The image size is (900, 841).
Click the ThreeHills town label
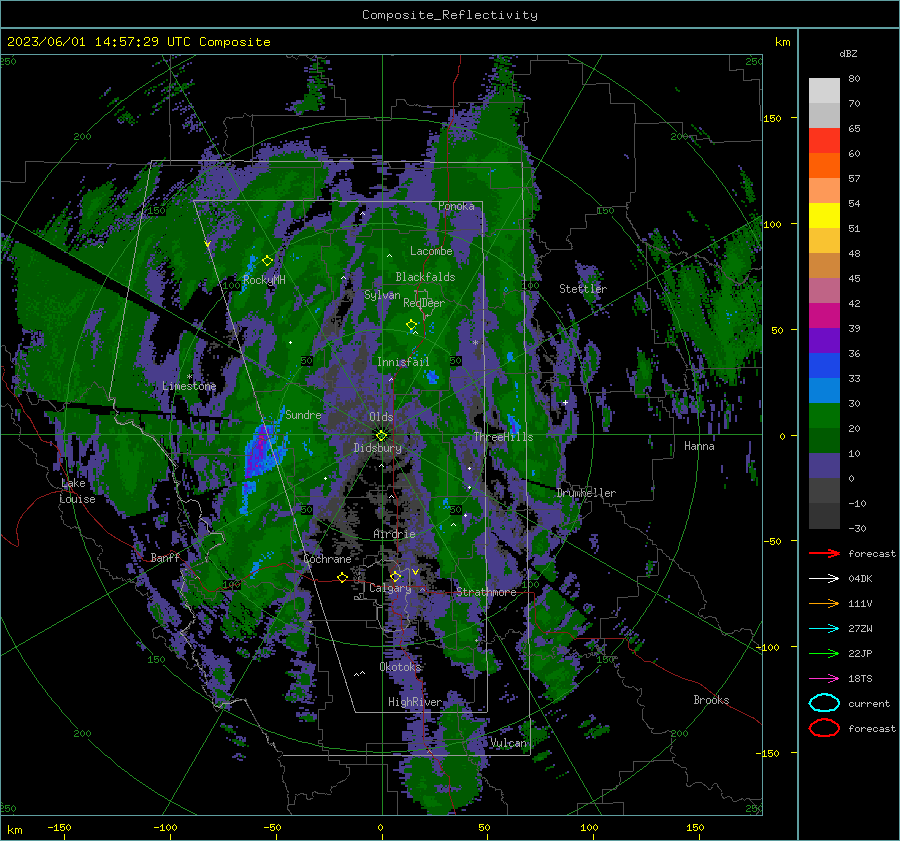click(503, 437)
